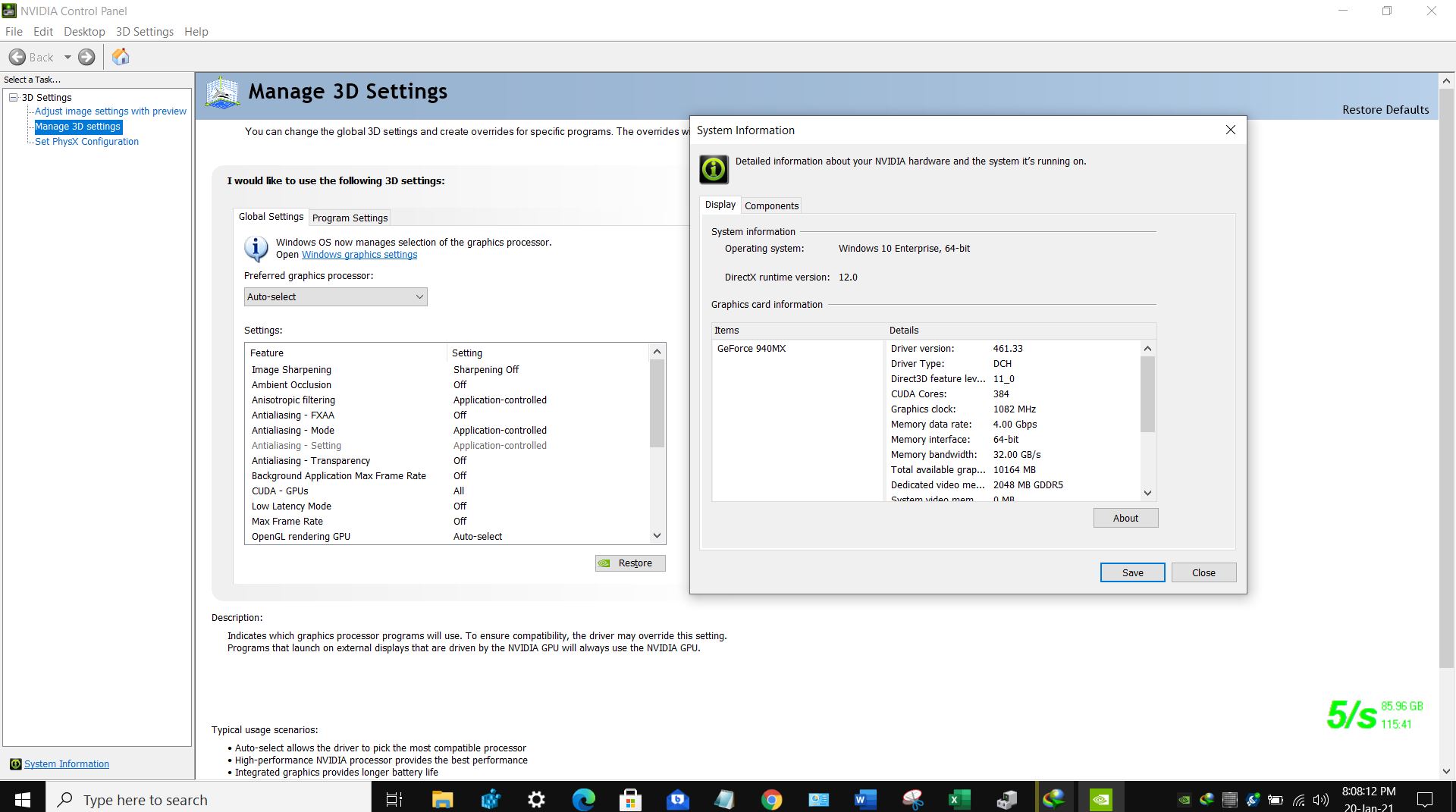Select the OpenGL rendering GPU row
Viewport: 1456px width, 812px height.
click(x=447, y=537)
